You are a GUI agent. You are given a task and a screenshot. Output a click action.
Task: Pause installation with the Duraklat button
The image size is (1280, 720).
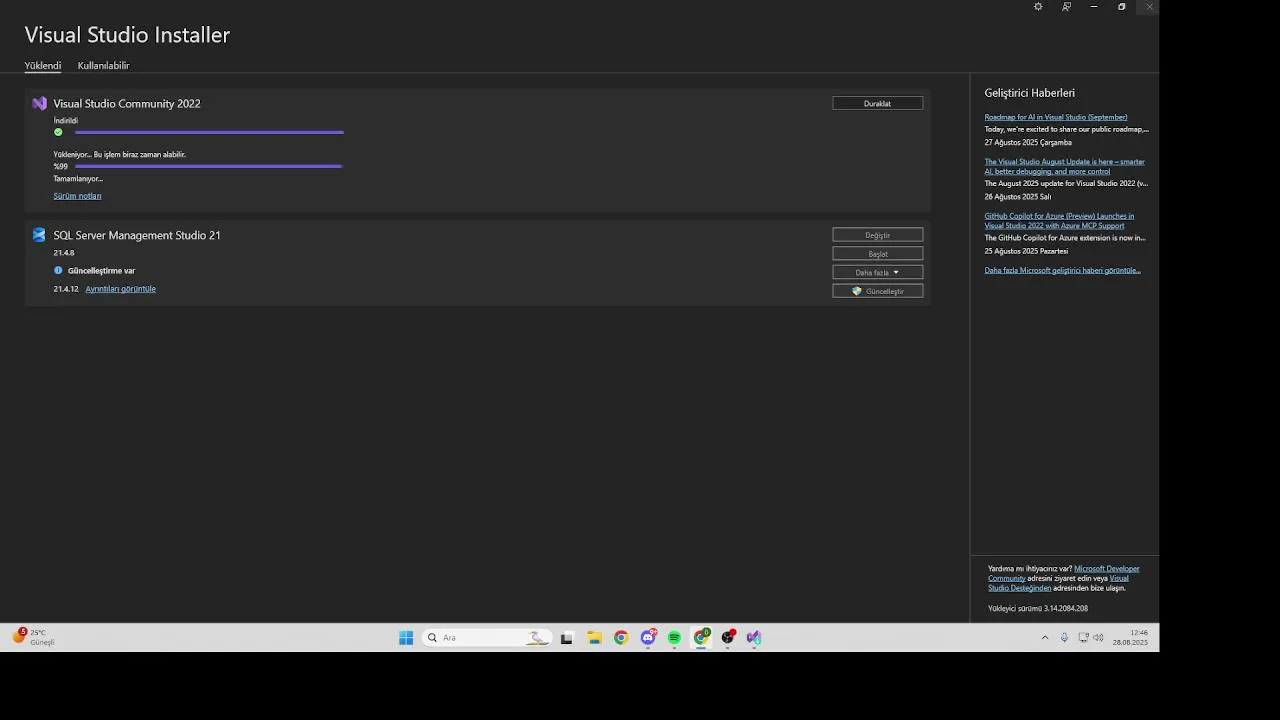(877, 103)
